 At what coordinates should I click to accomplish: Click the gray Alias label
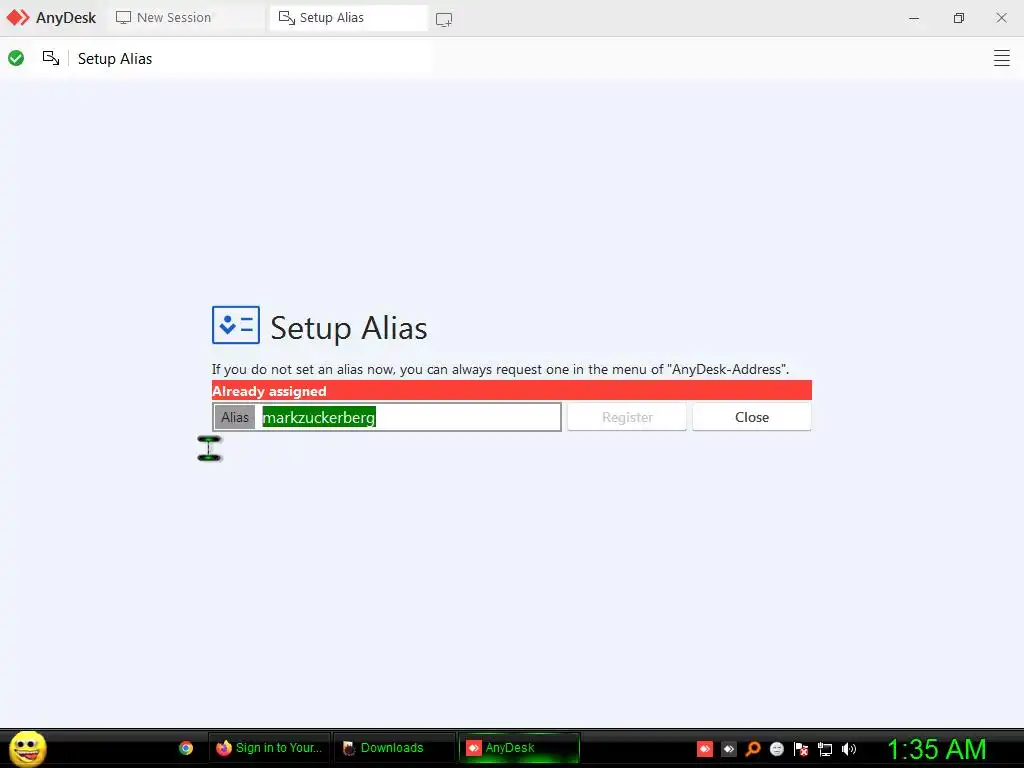[x=234, y=417]
